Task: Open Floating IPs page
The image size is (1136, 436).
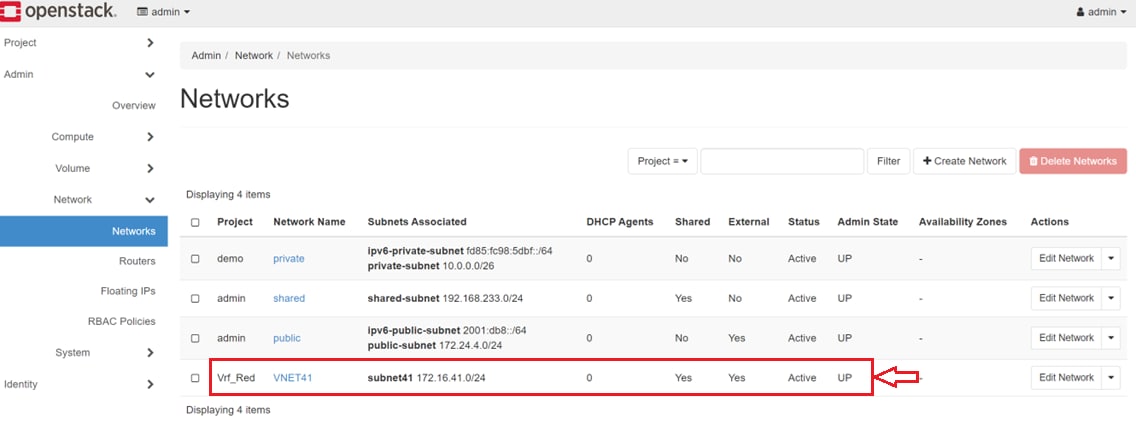Action: coord(128,291)
